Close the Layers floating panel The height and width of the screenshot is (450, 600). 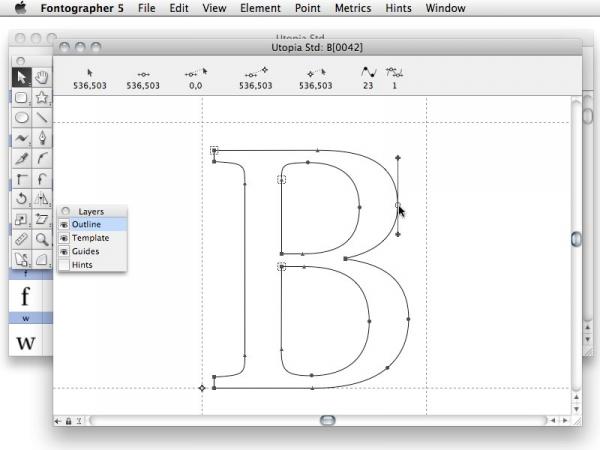(66, 211)
